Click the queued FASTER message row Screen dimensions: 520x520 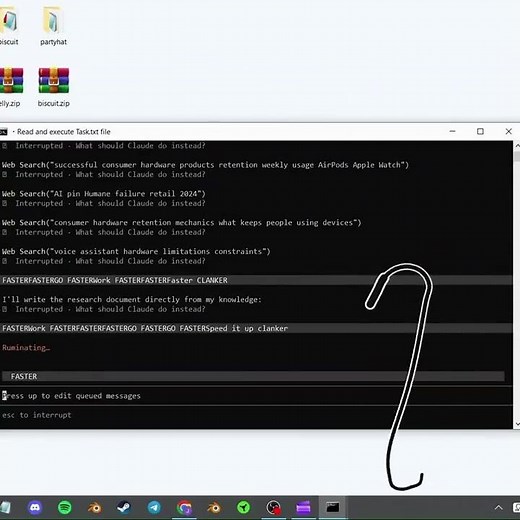(x=253, y=376)
